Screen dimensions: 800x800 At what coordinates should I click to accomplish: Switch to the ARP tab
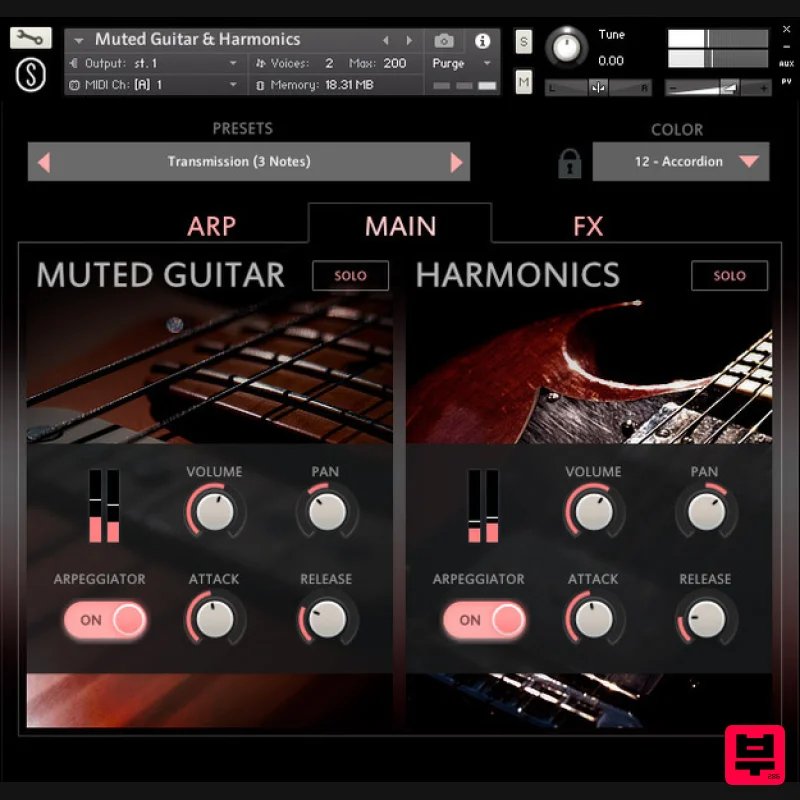point(212,226)
